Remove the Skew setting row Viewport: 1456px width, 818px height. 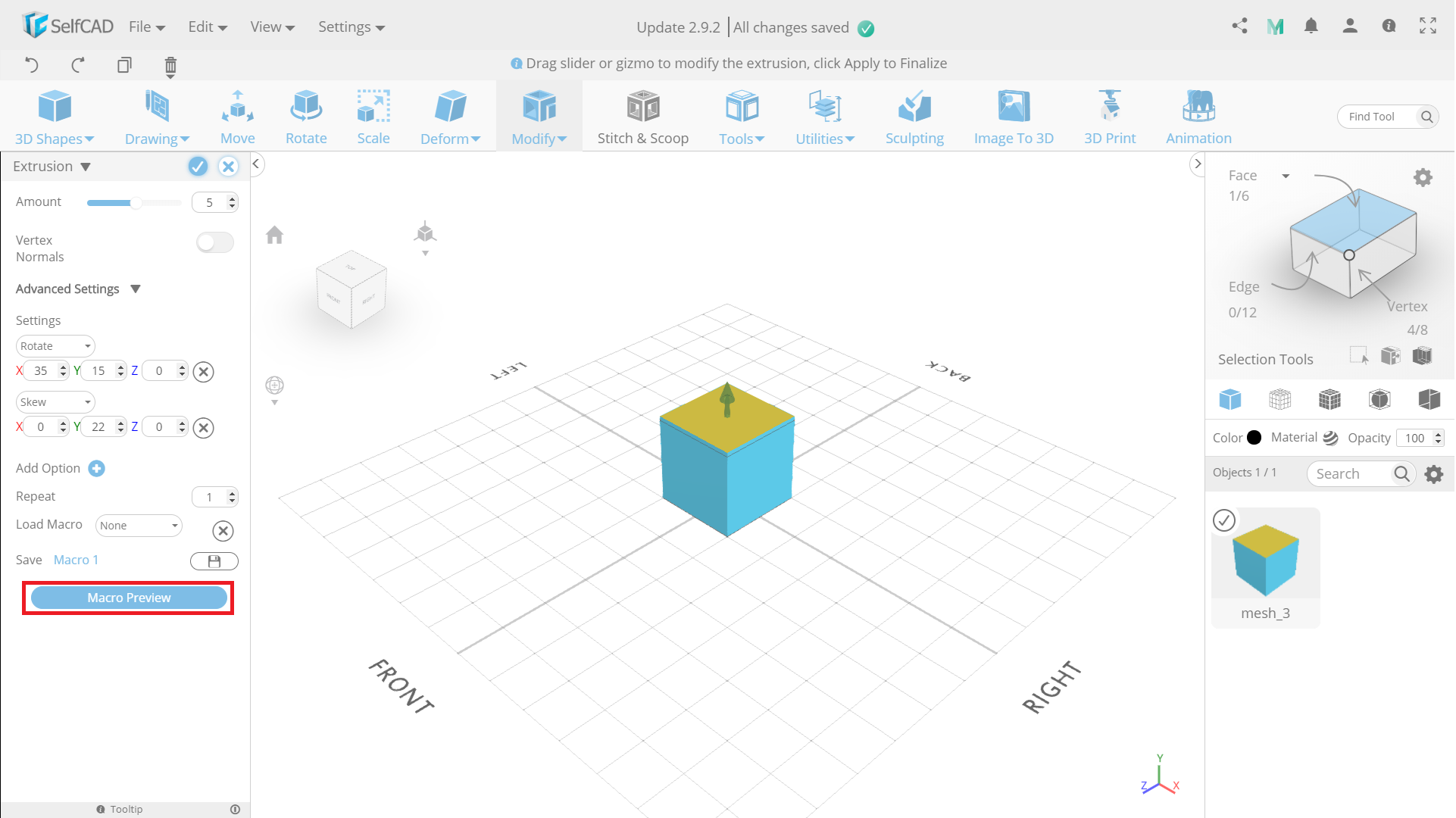click(x=203, y=428)
